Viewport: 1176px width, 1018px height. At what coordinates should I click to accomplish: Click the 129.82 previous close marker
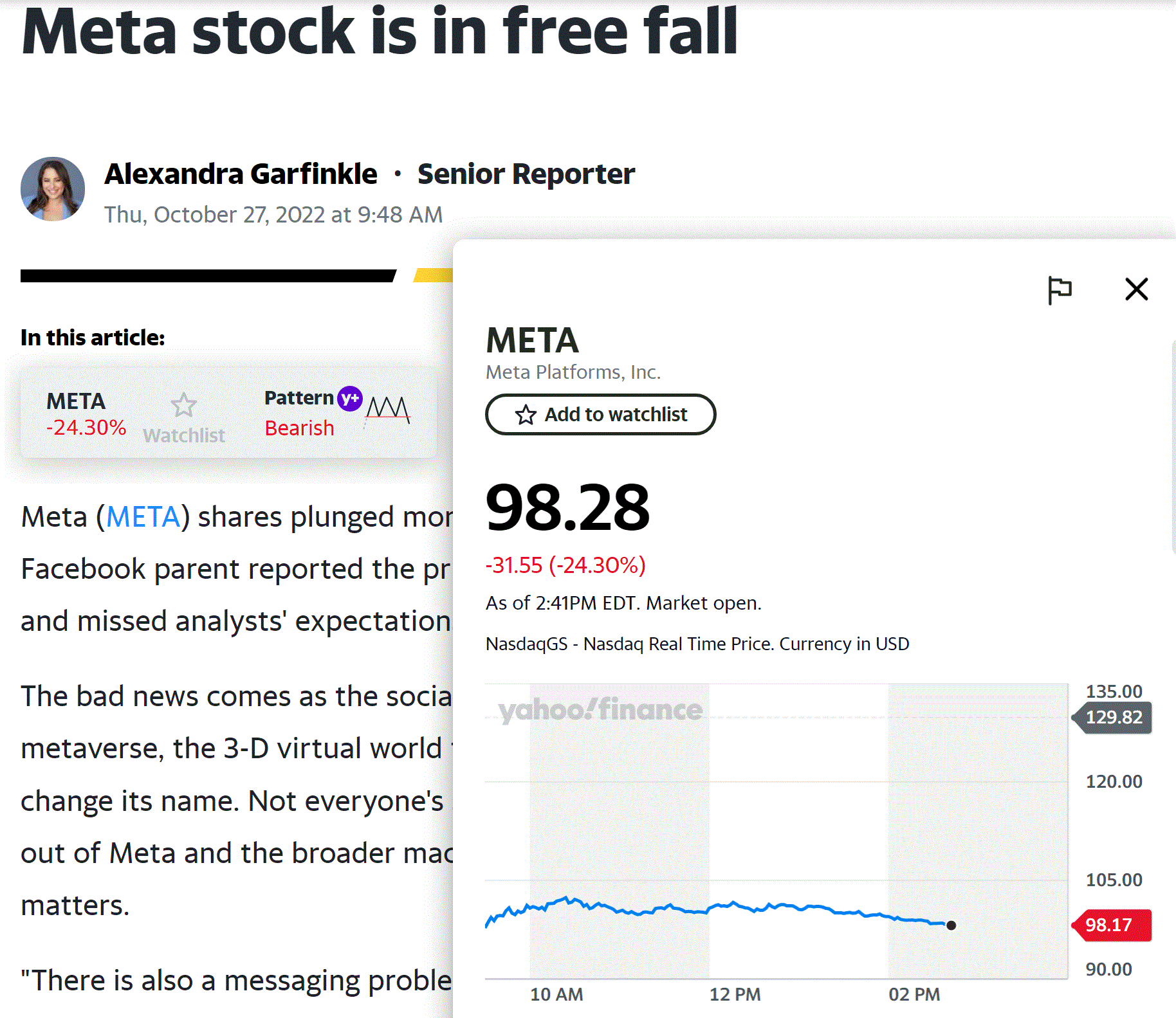pos(1113,717)
